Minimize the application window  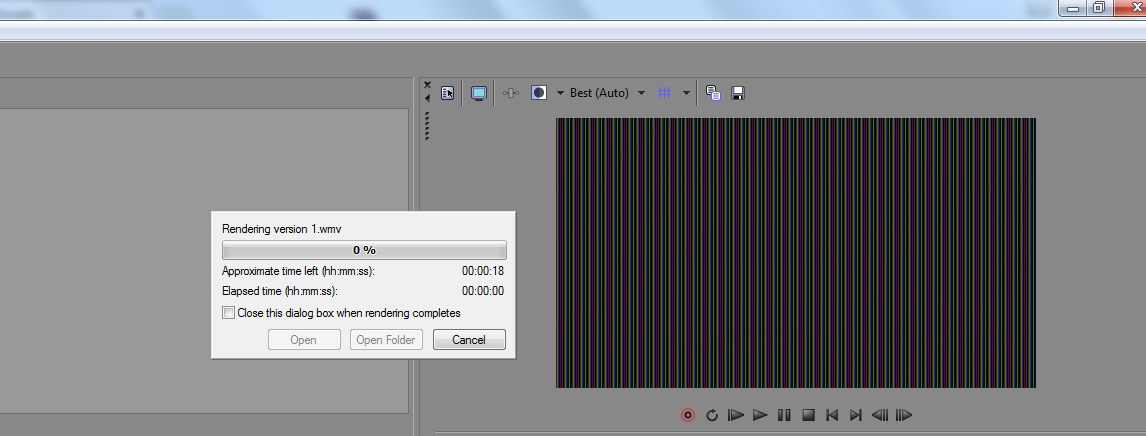coord(1073,8)
